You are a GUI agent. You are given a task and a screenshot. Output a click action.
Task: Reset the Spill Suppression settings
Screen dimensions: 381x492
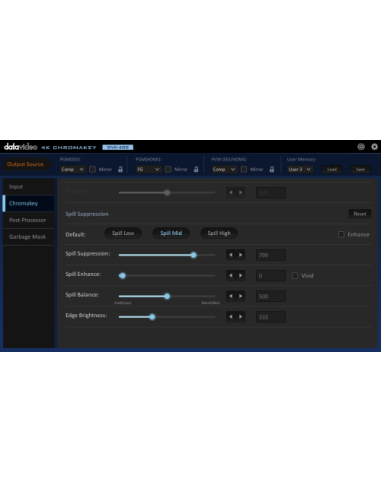(x=360, y=214)
